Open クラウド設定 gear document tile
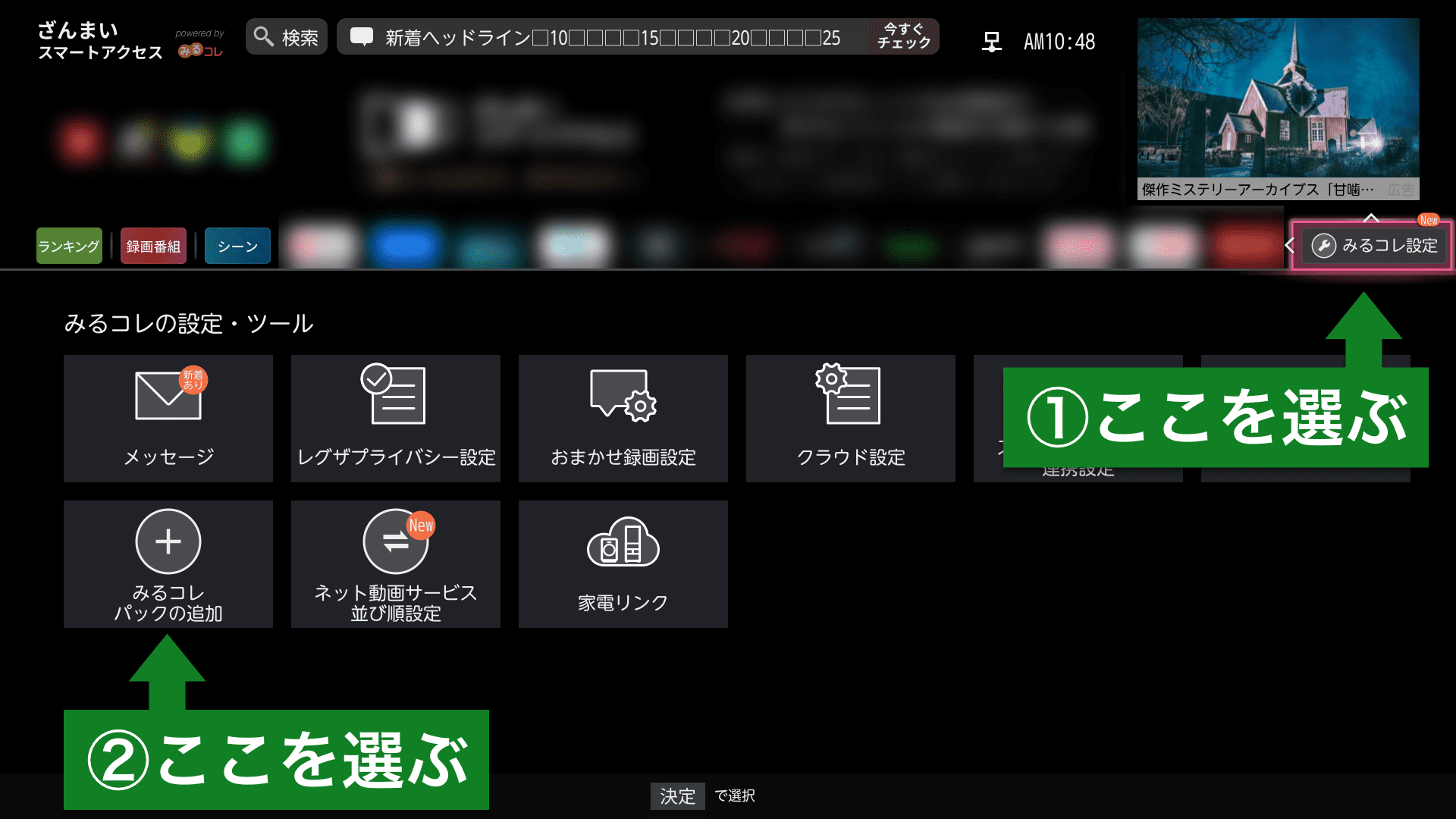The width and height of the screenshot is (1456, 819). click(x=850, y=418)
